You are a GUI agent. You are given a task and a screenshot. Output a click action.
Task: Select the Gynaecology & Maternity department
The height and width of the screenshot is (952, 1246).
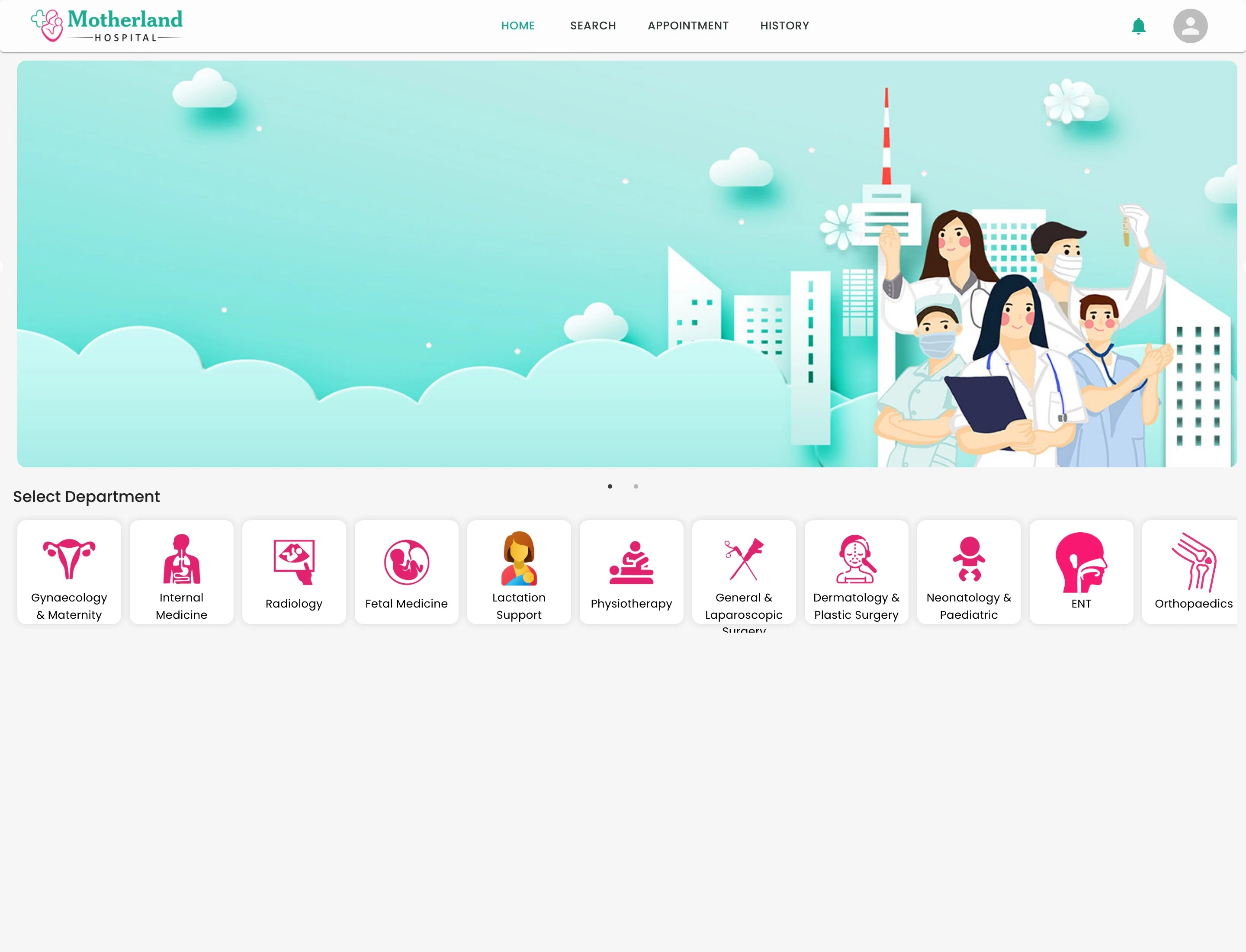[x=69, y=572]
